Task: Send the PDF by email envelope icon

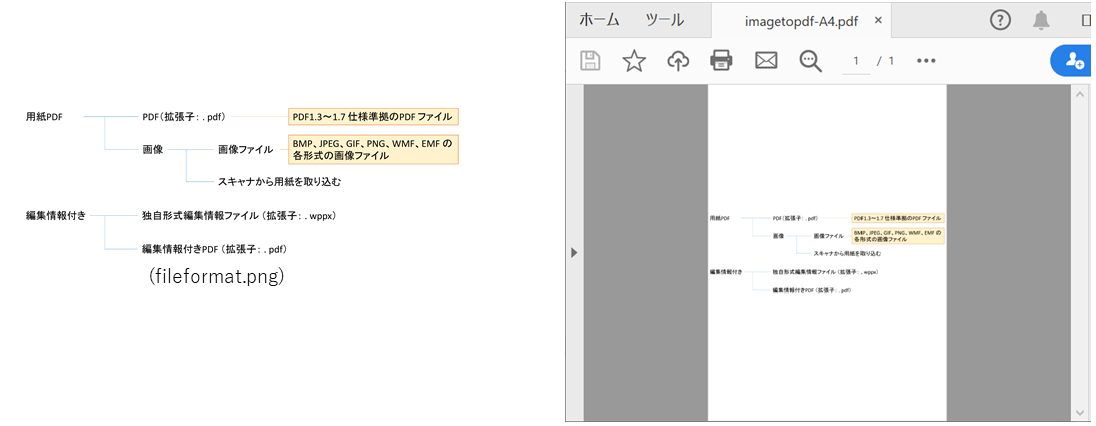Action: (x=766, y=61)
